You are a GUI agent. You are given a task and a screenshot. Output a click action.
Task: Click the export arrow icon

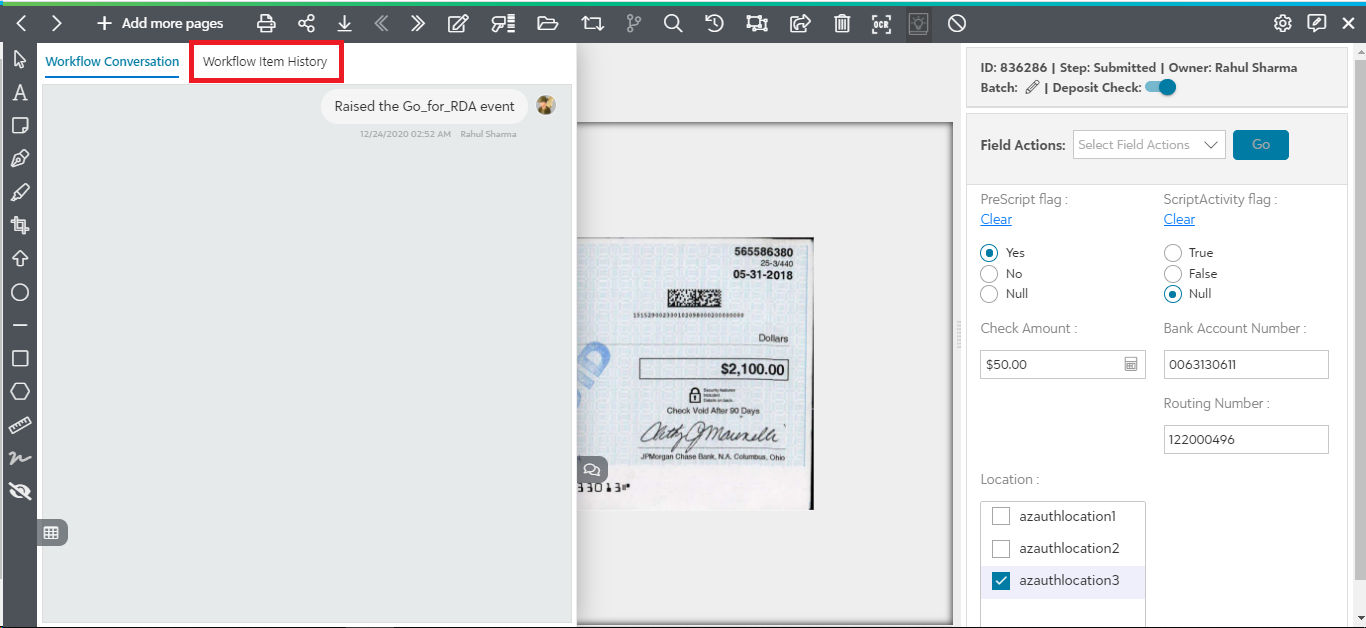point(800,23)
